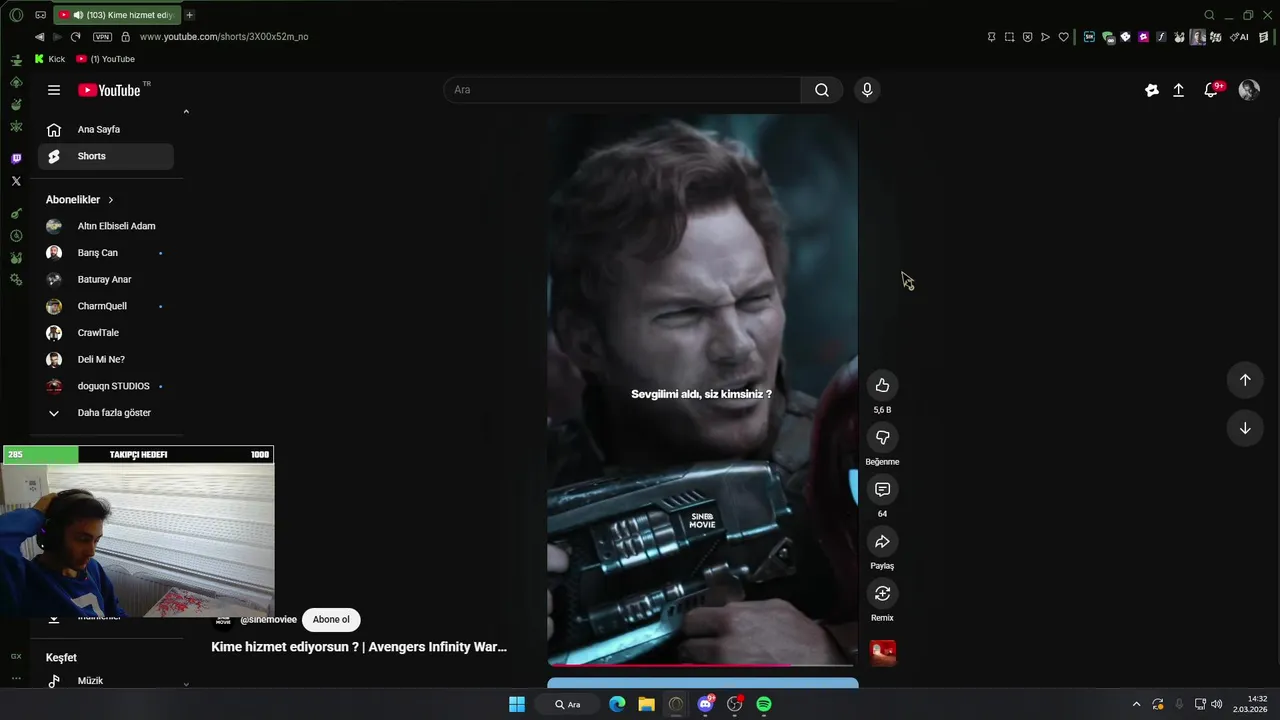
Task: Open the account avatar menu
Action: point(1249,90)
